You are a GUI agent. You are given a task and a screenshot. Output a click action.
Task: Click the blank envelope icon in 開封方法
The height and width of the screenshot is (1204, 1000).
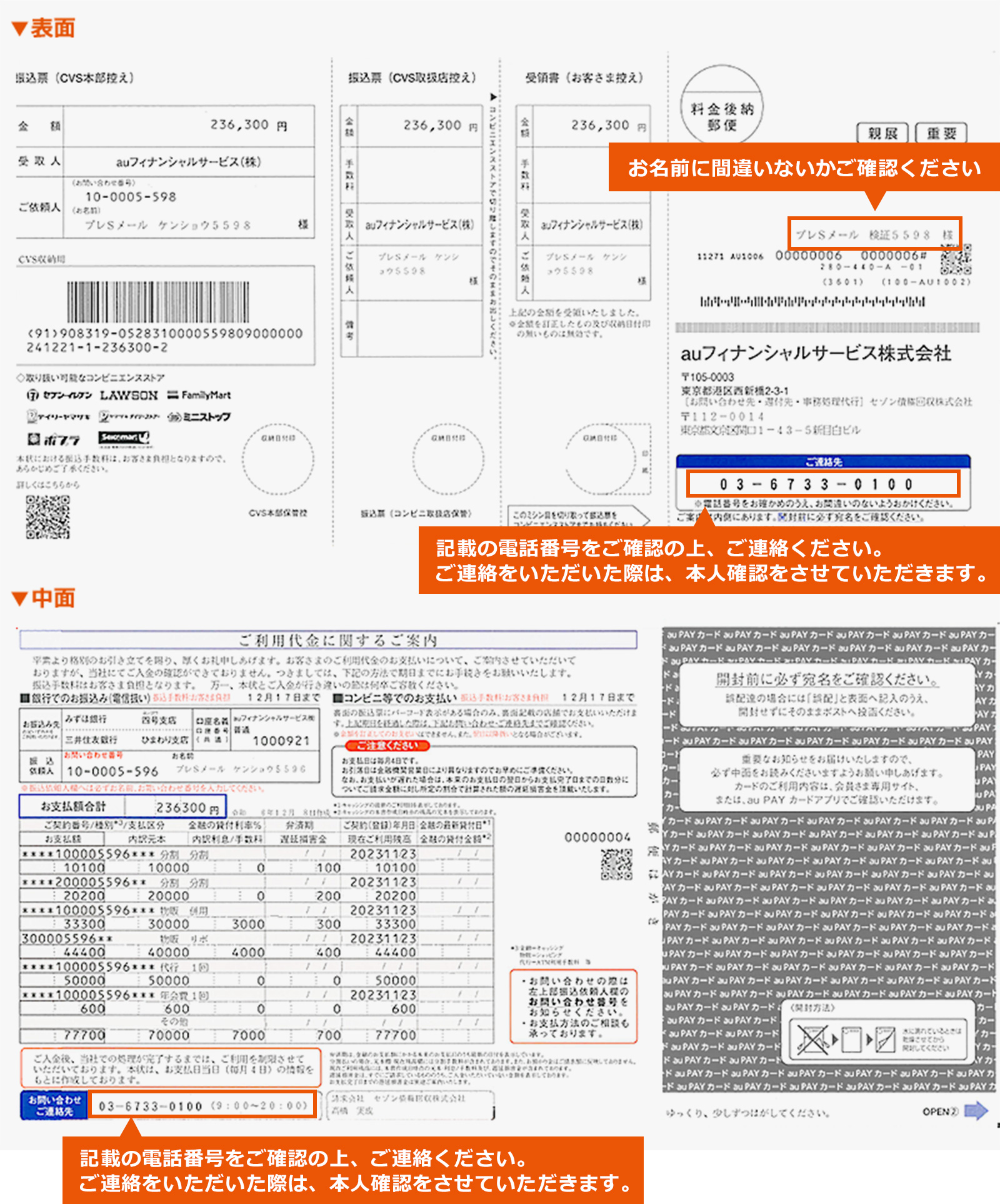(x=851, y=1040)
